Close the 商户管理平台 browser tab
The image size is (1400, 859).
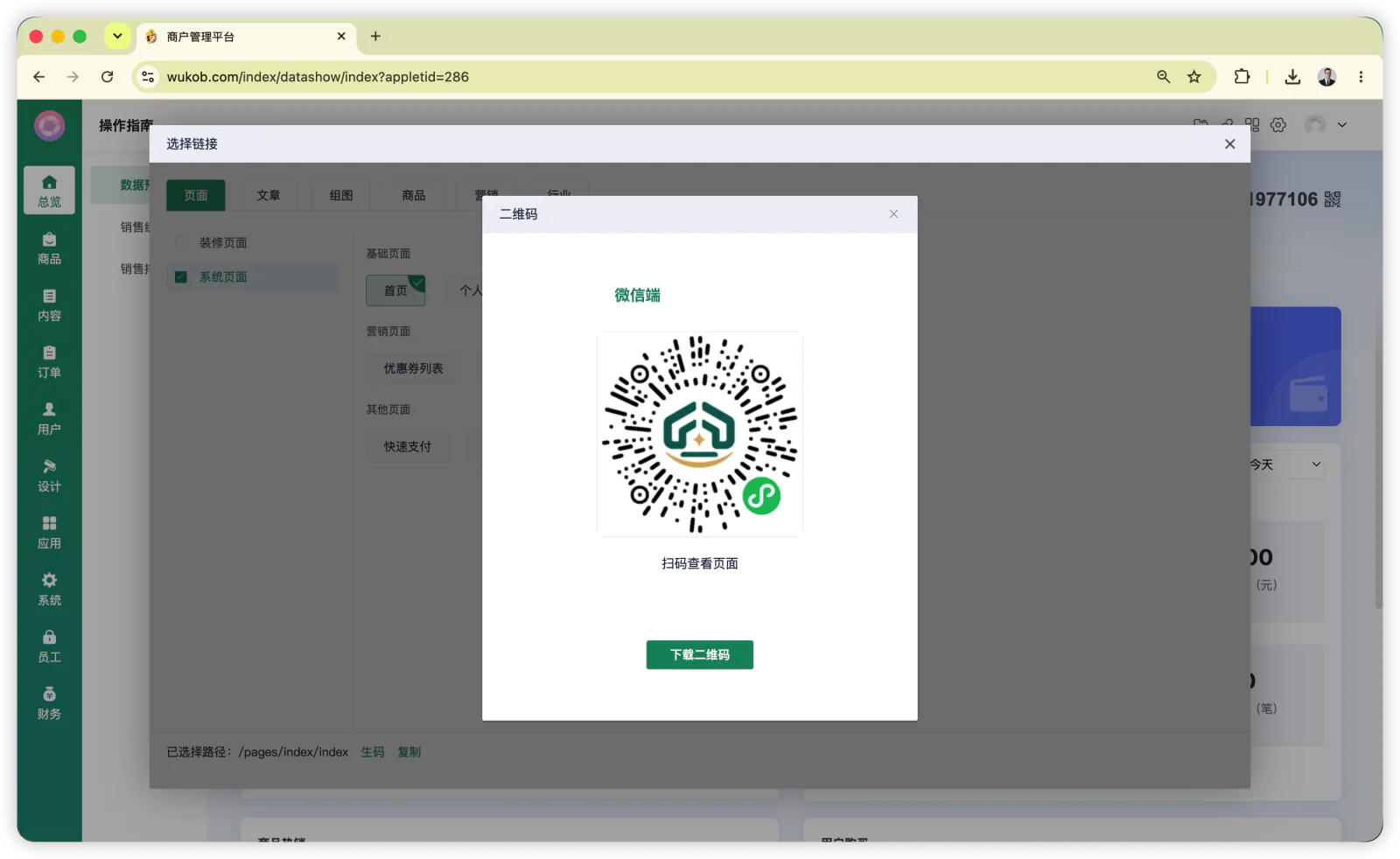pyautogui.click(x=341, y=36)
